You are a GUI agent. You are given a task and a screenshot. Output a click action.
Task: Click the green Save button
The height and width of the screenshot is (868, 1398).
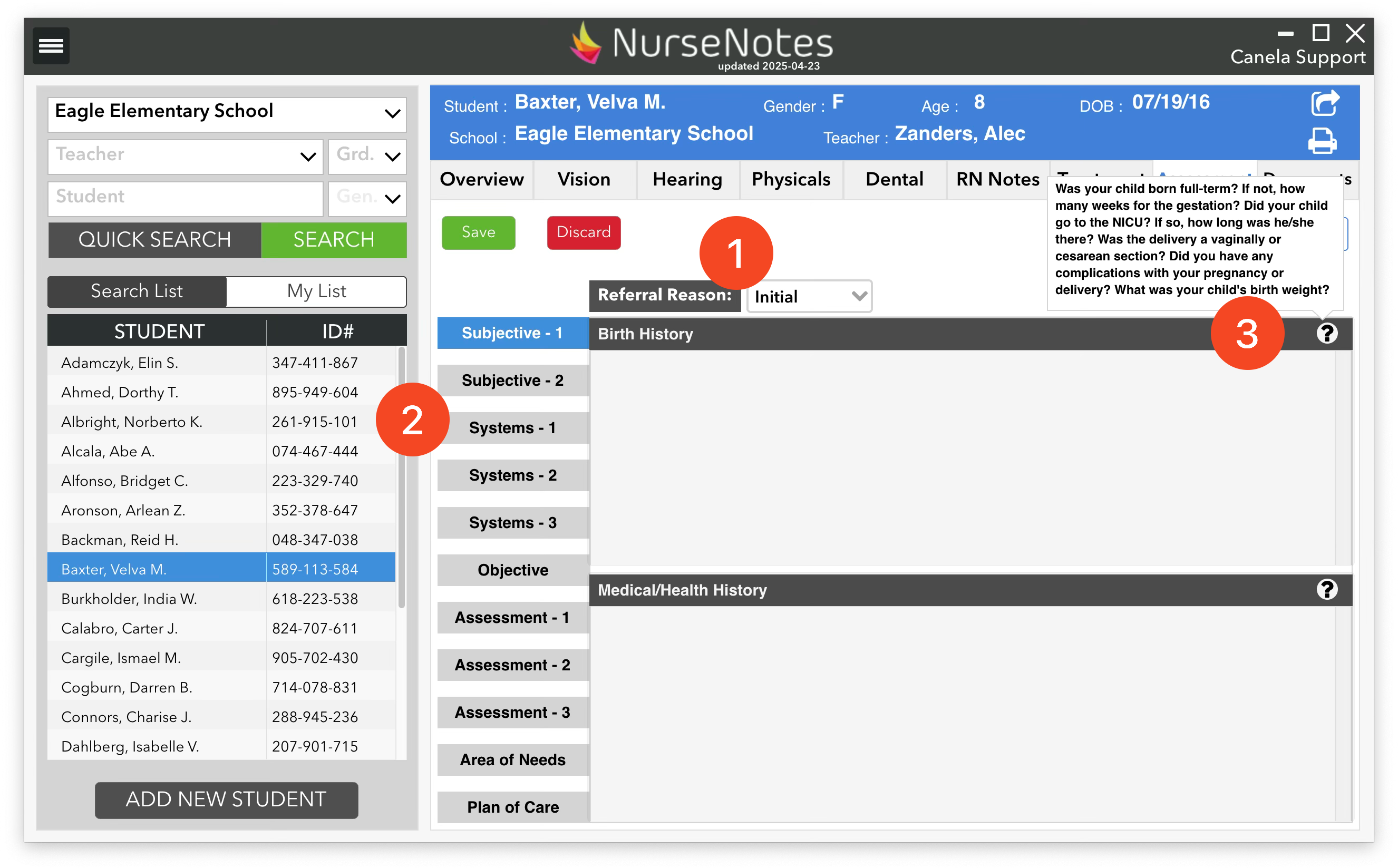tap(478, 232)
